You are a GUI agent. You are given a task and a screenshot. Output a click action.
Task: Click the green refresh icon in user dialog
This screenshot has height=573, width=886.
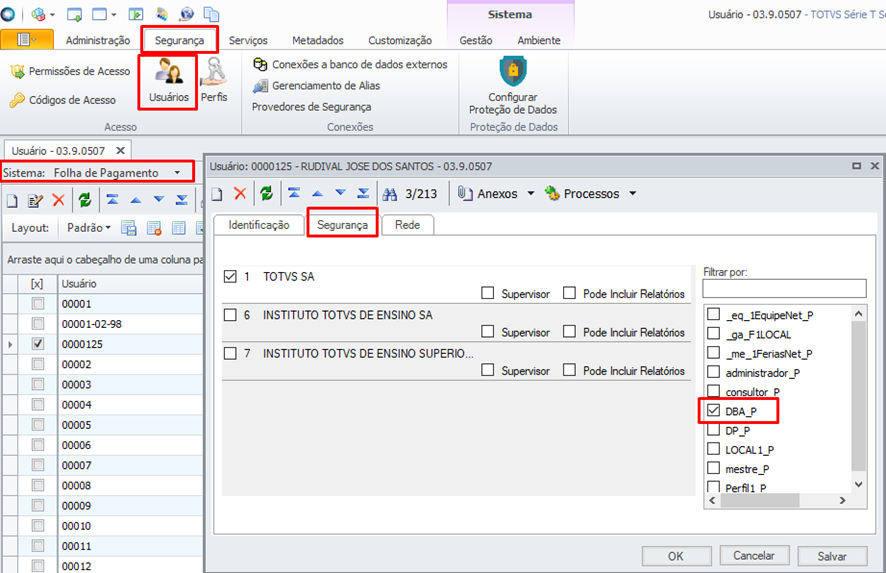[x=267, y=193]
